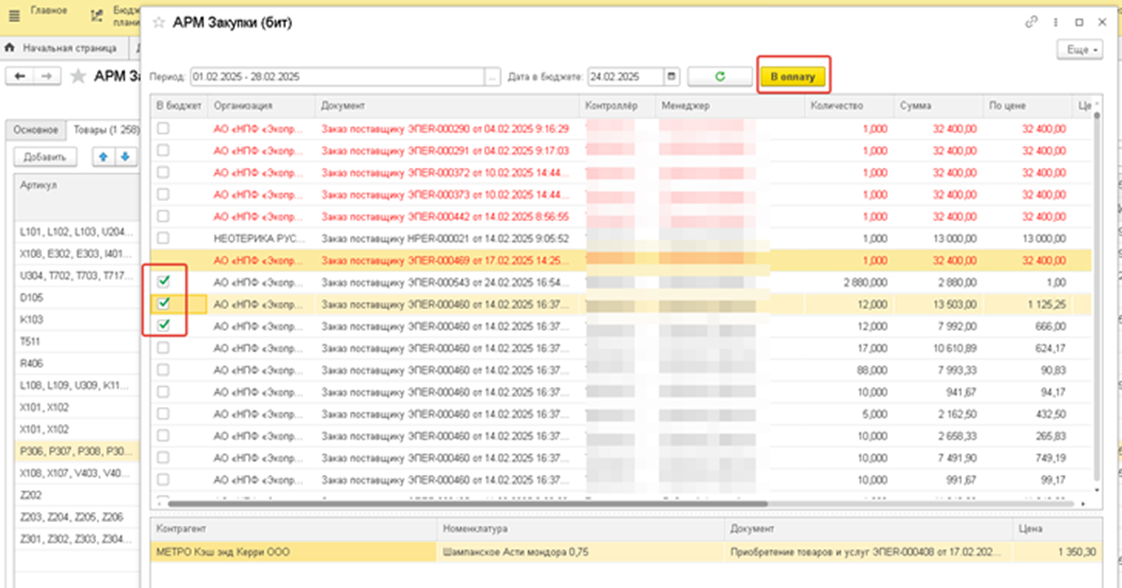Move row down with blue down arrow
The width and height of the screenshot is (1122, 588).
[125, 157]
